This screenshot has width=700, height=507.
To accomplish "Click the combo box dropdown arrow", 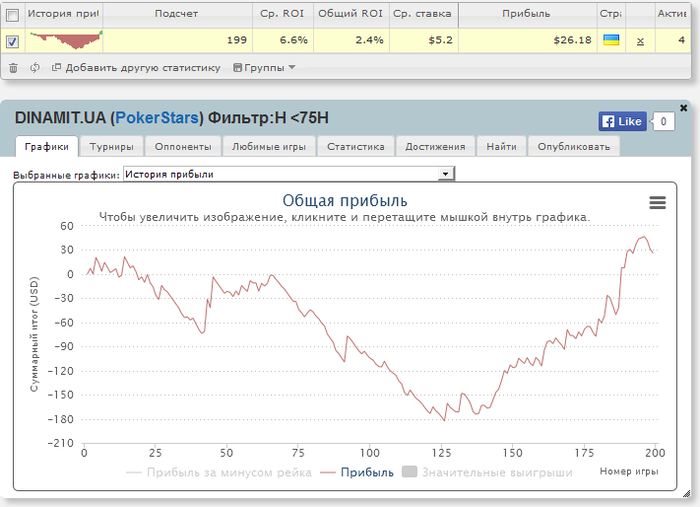I will (x=445, y=174).
